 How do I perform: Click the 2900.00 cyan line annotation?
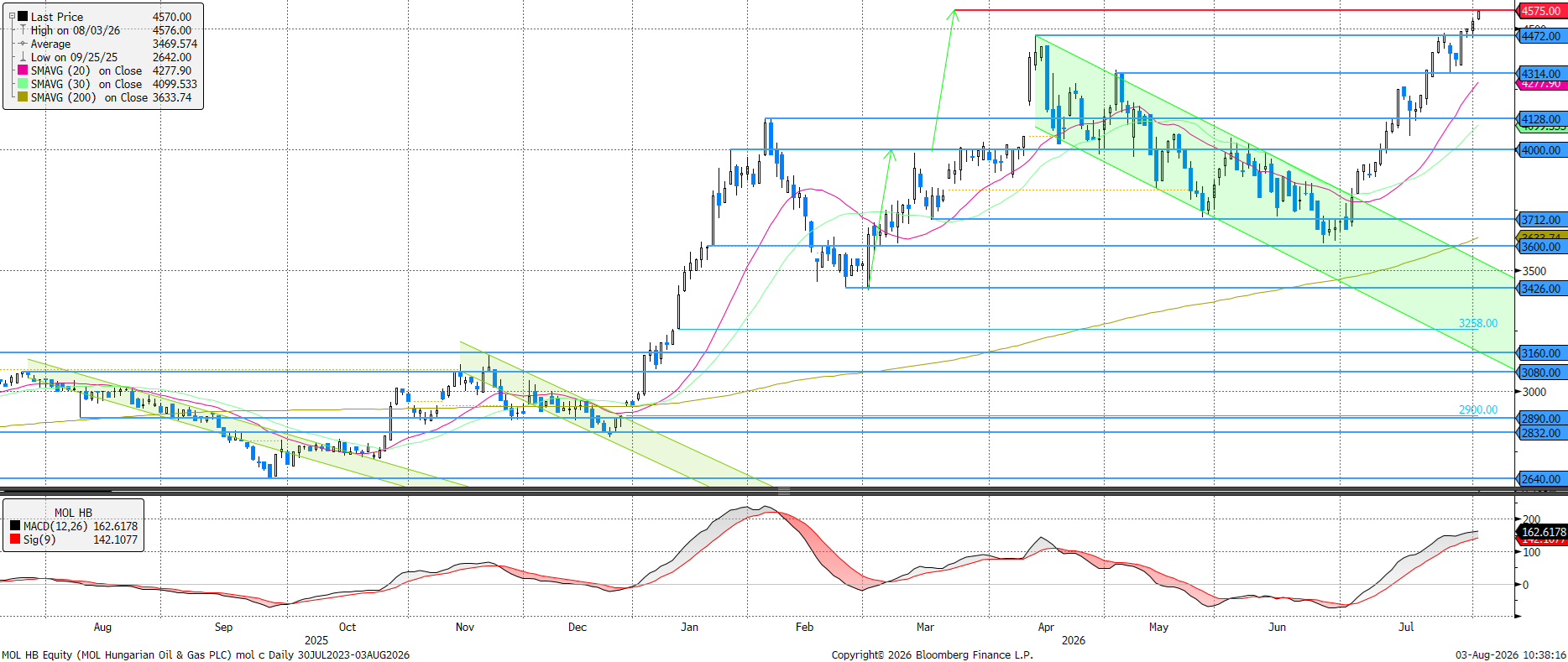[1477, 409]
